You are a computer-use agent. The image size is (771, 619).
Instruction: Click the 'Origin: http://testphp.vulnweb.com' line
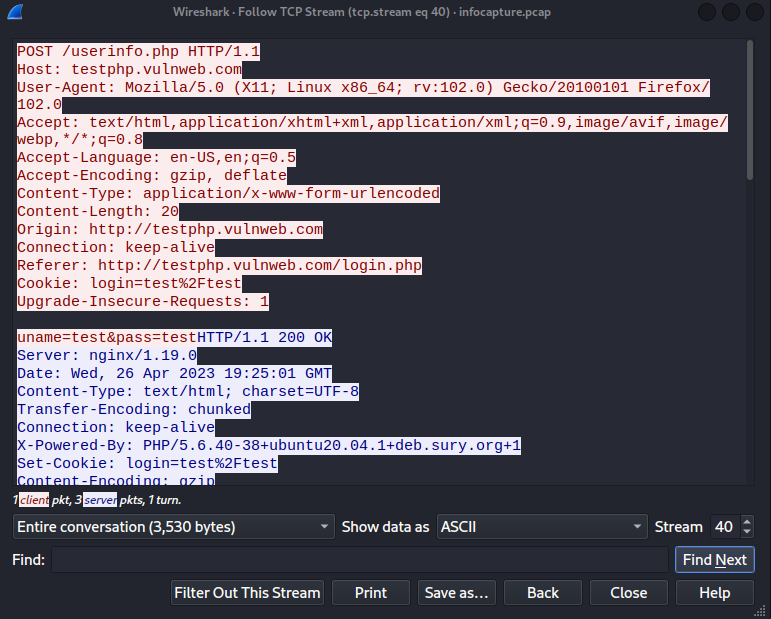(170, 229)
